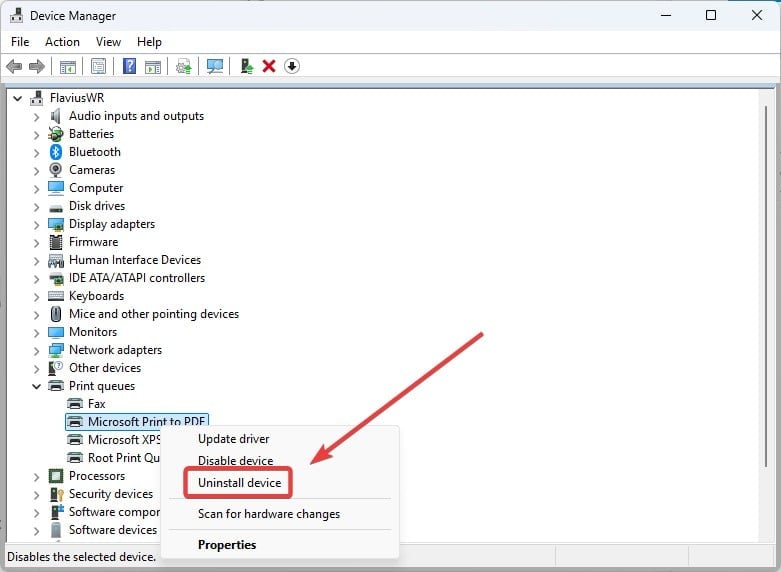Expand the Monitors node
Viewport: 781px width, 572px height.
coord(36,332)
